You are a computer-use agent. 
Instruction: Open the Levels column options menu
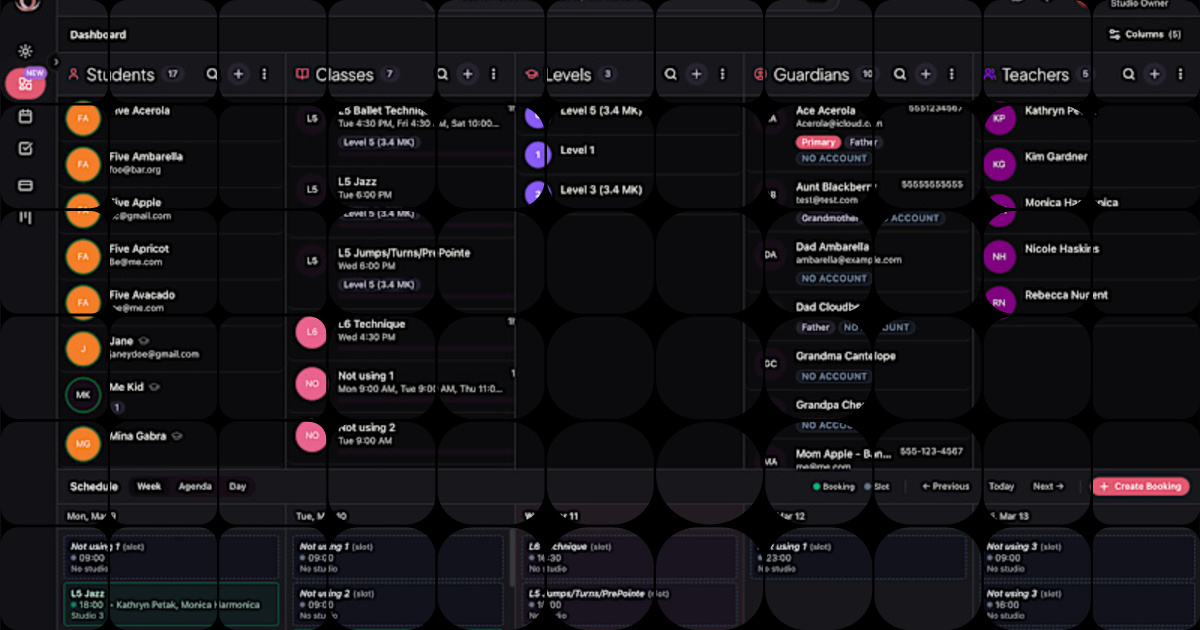pos(723,74)
